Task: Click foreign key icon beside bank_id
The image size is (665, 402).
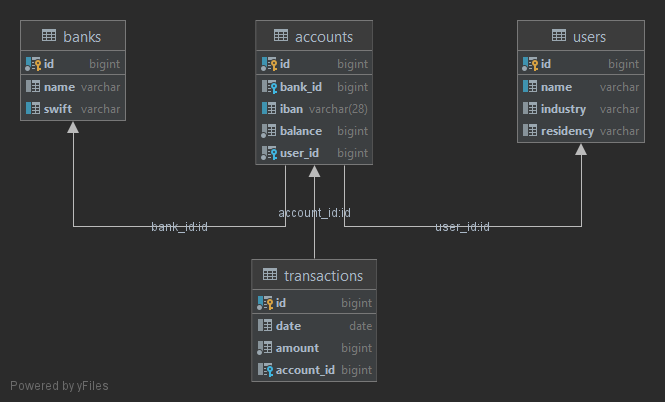Action: pyautogui.click(x=269, y=87)
